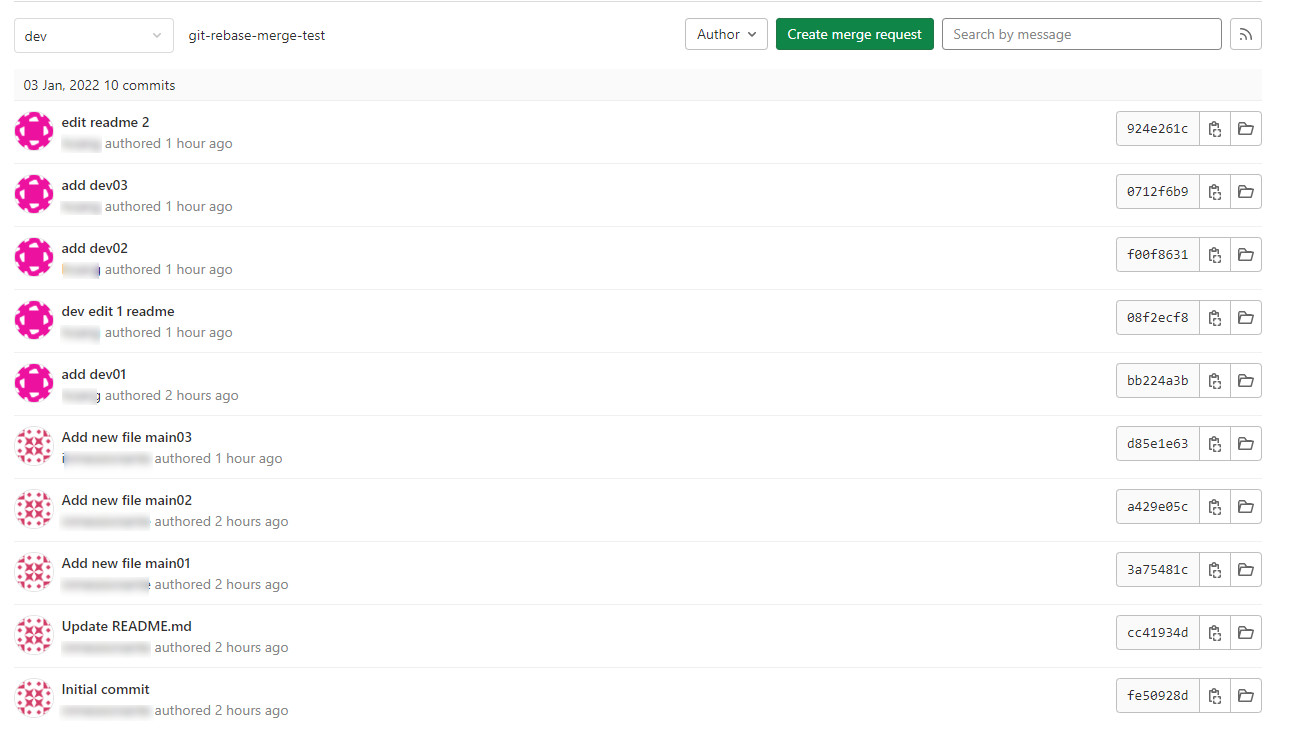The image size is (1298, 737).
Task: Browse files at commit 924e261c
Action: click(x=1246, y=129)
